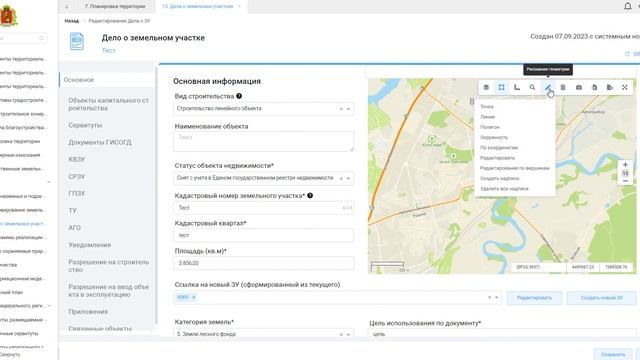
Task: Clear Статус объекта недвижимости selection
Action: 341,178
